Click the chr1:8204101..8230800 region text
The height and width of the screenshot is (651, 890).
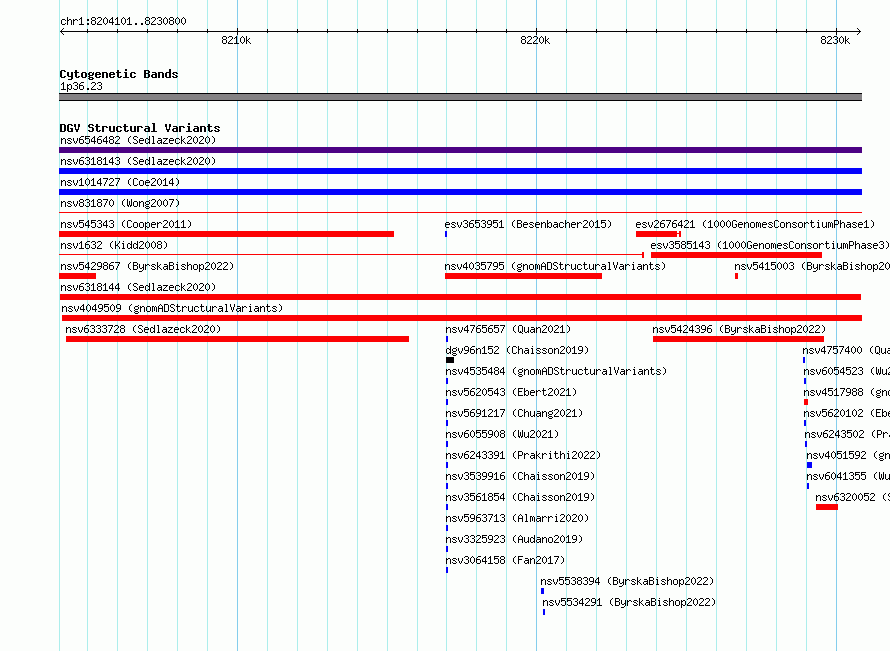click(123, 21)
